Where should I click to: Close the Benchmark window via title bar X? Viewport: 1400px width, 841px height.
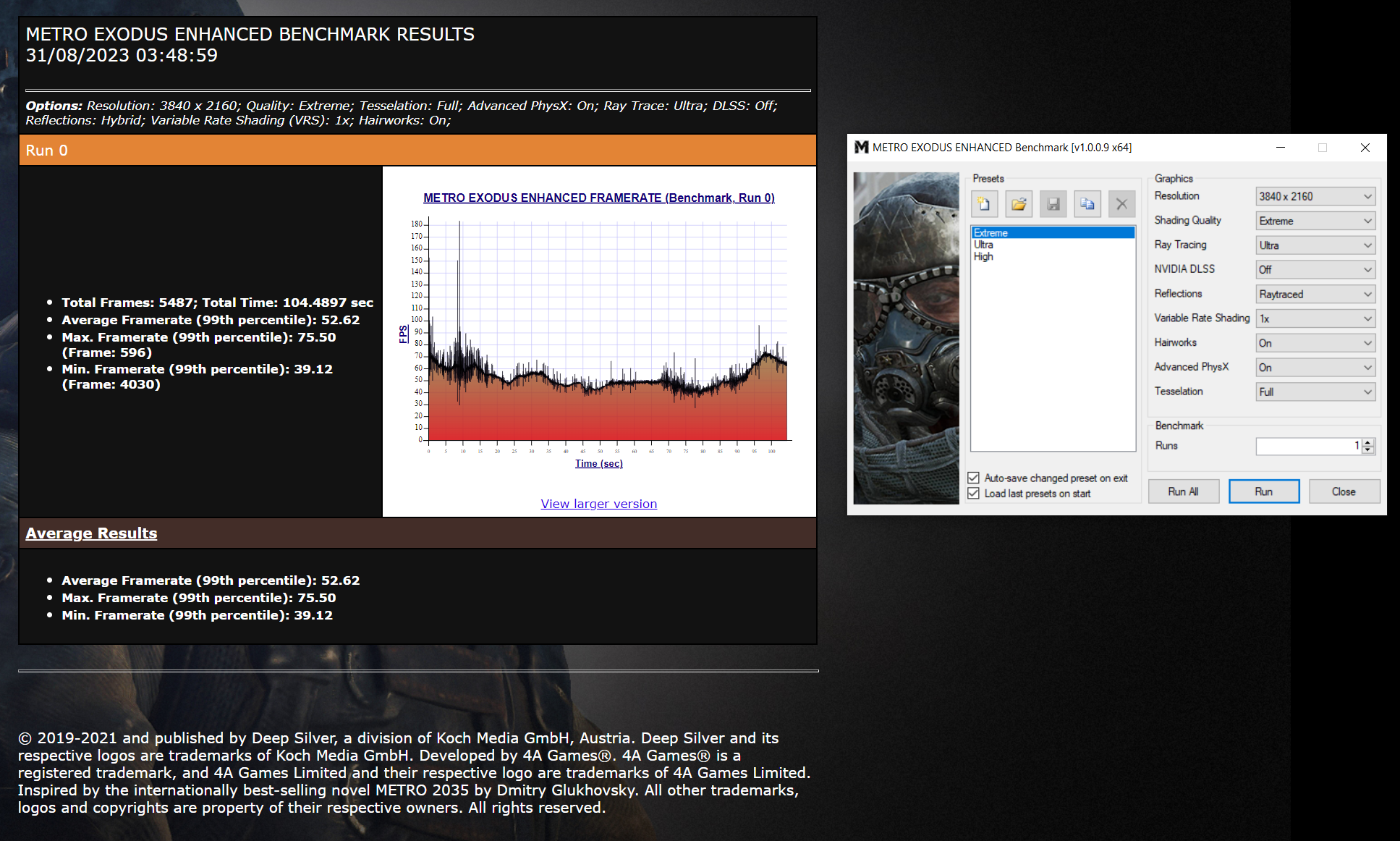point(1365,148)
